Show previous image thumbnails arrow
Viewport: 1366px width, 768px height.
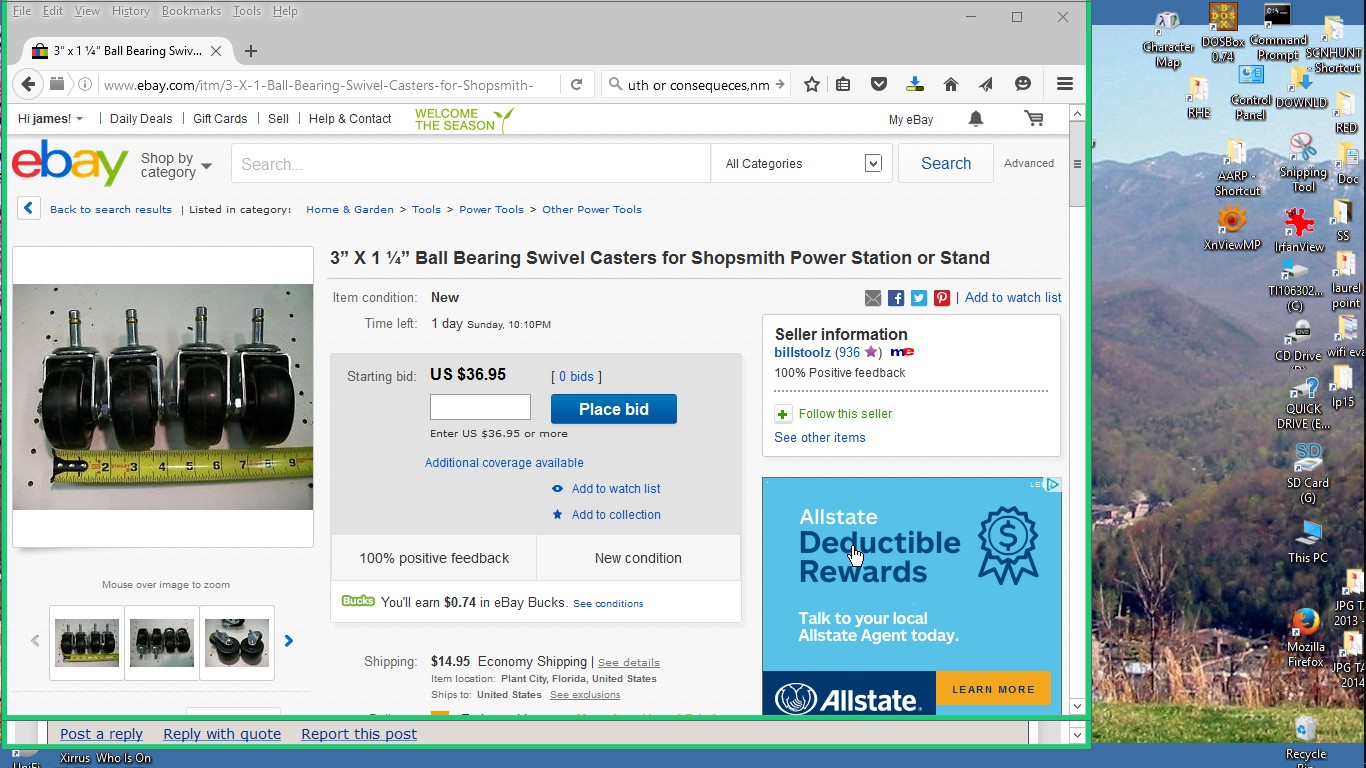[x=35, y=641]
